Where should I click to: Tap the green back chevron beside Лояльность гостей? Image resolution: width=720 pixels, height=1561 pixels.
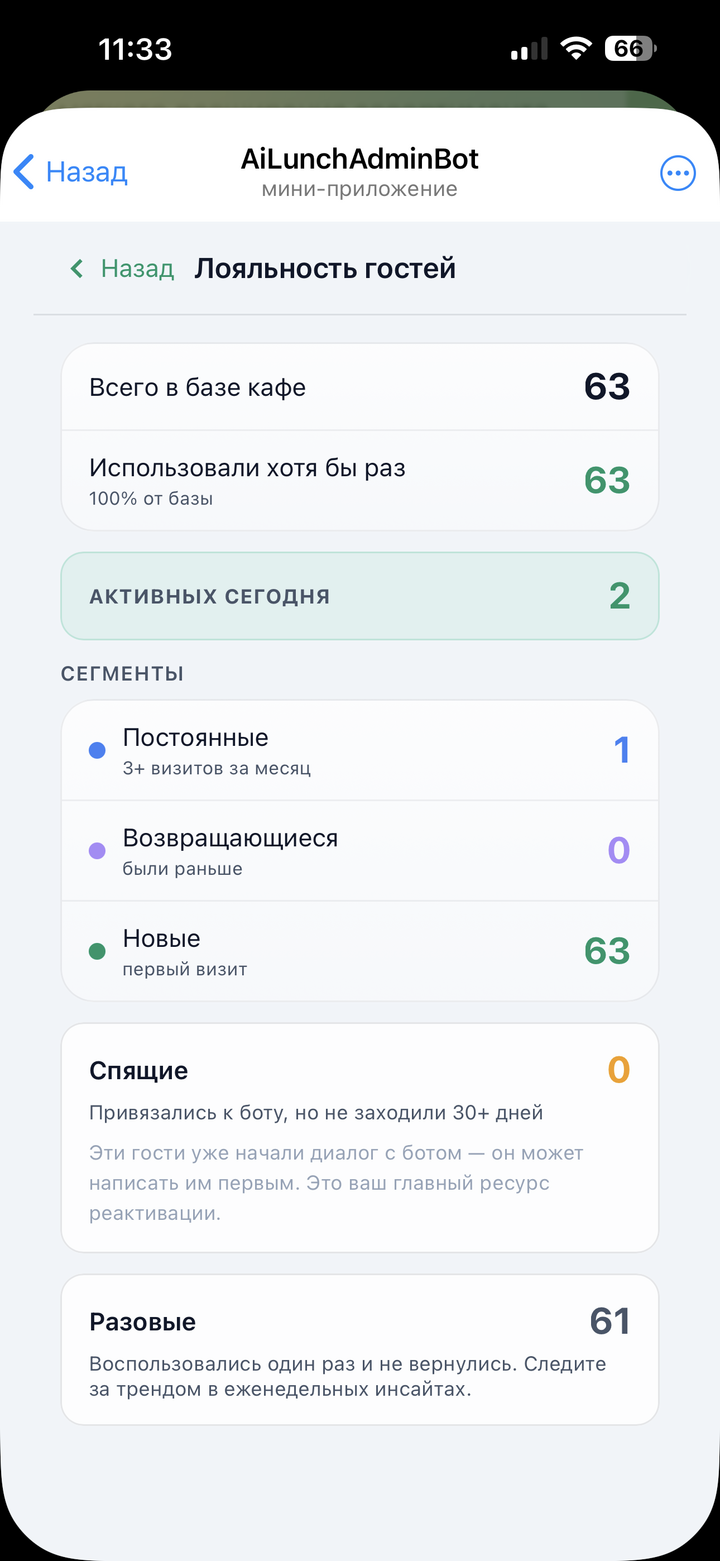[76, 268]
